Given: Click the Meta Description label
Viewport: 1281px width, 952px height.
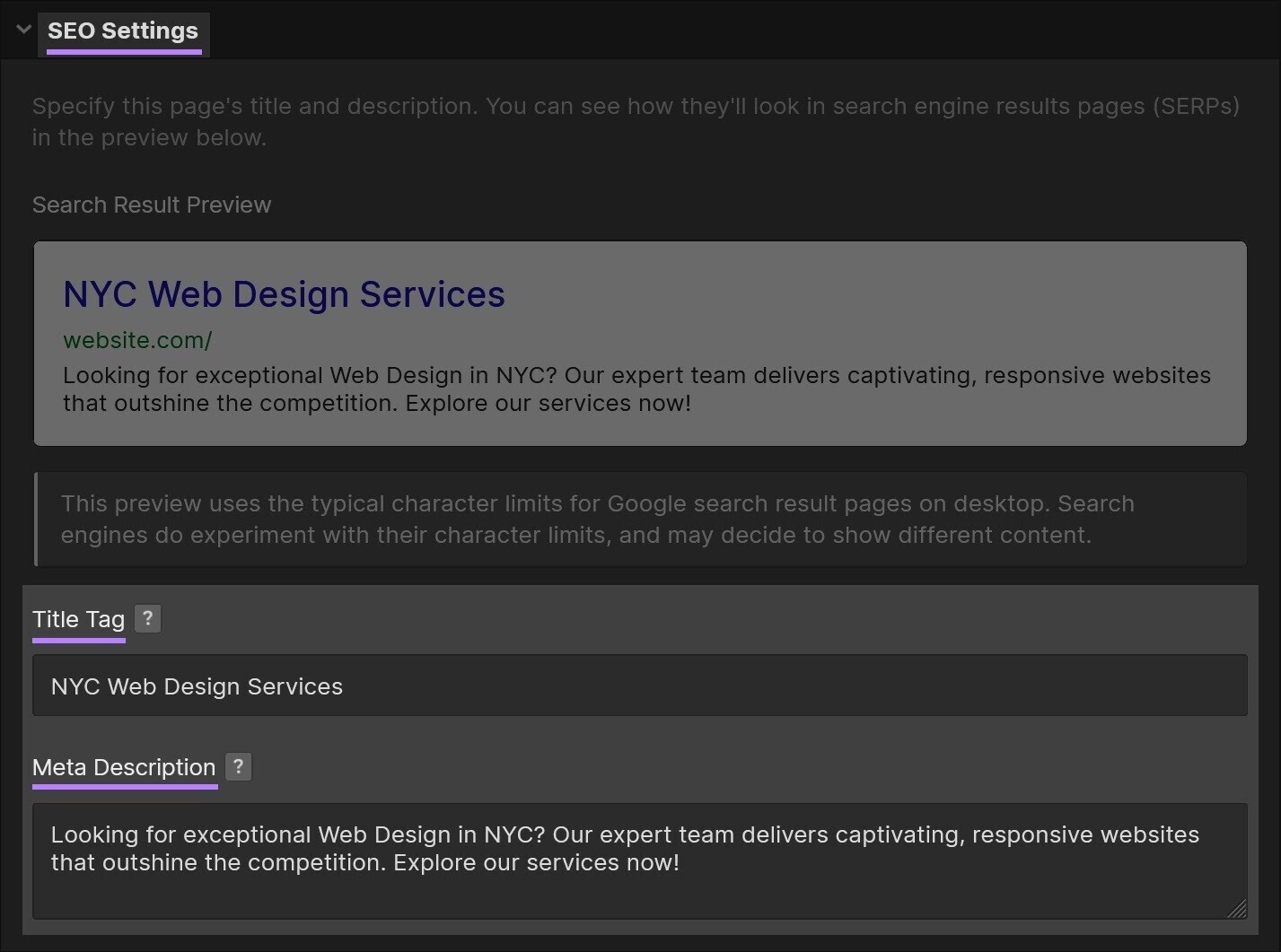Looking at the screenshot, I should coord(124,767).
